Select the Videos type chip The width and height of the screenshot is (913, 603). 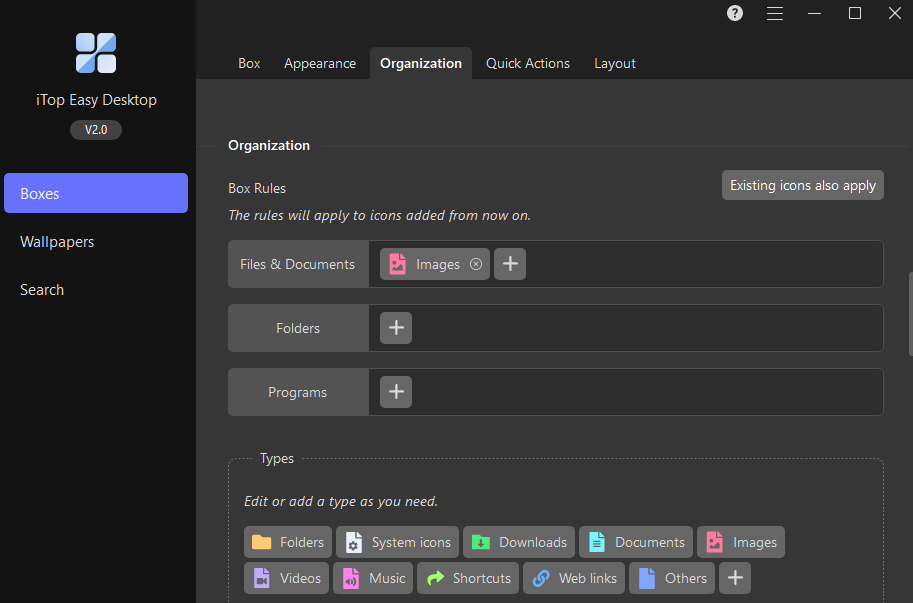(288, 578)
